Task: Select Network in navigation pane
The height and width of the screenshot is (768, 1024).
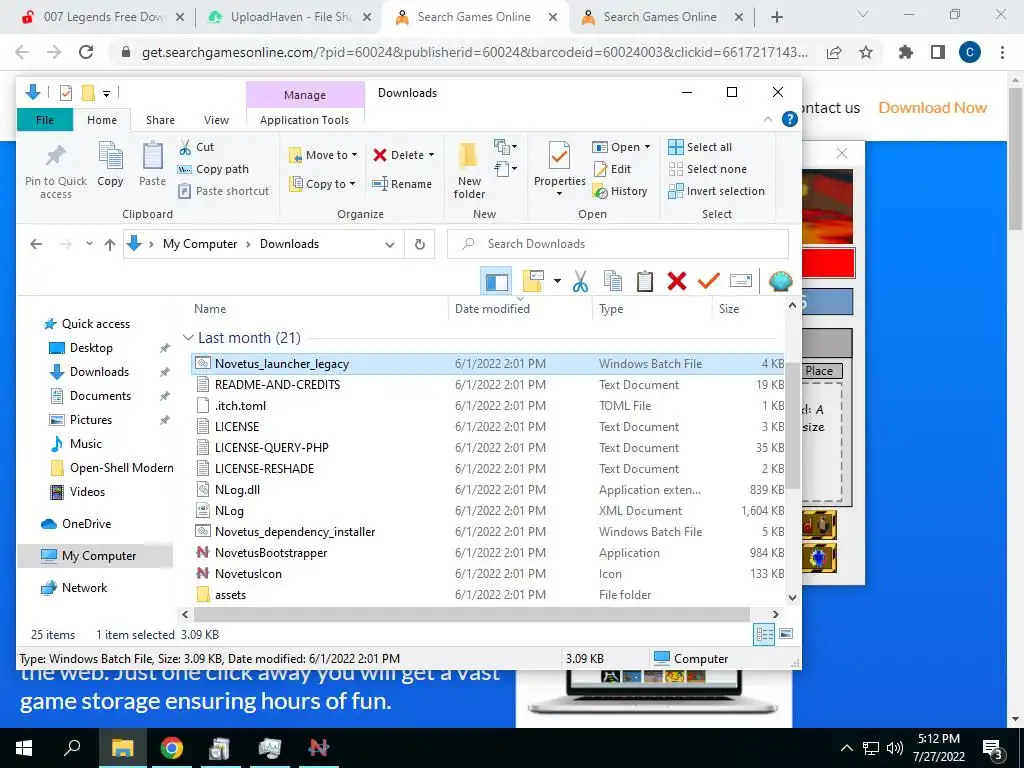Action: pos(84,588)
